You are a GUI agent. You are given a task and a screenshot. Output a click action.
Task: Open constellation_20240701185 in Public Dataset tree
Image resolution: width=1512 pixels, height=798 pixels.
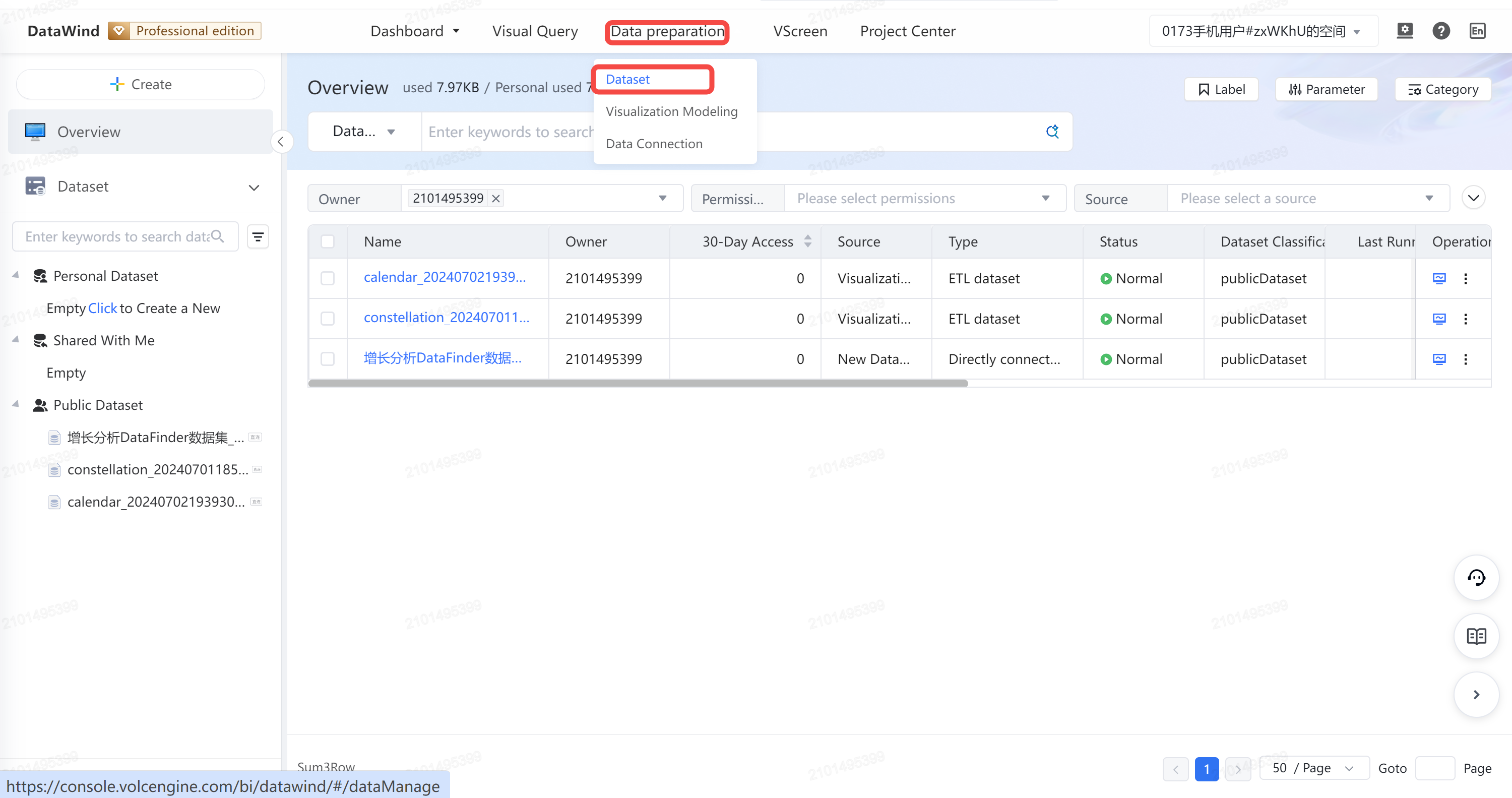(x=157, y=470)
